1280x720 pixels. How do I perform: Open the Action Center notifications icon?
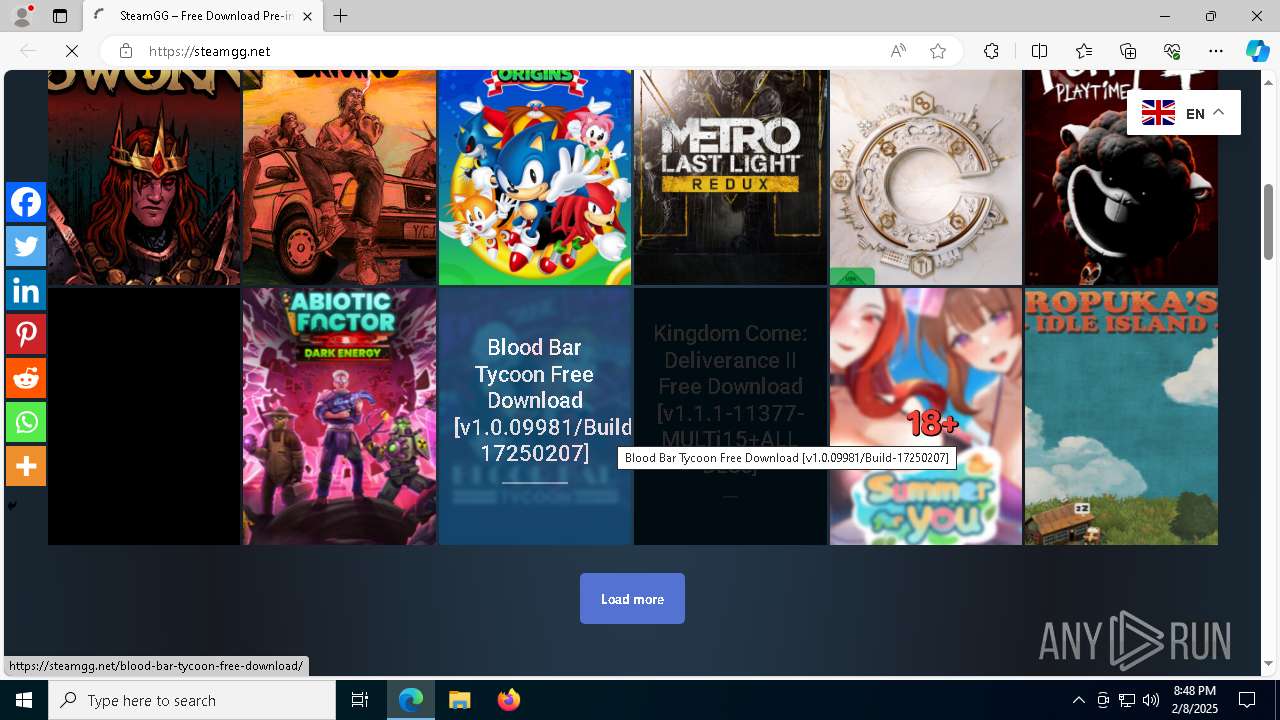(x=1247, y=700)
